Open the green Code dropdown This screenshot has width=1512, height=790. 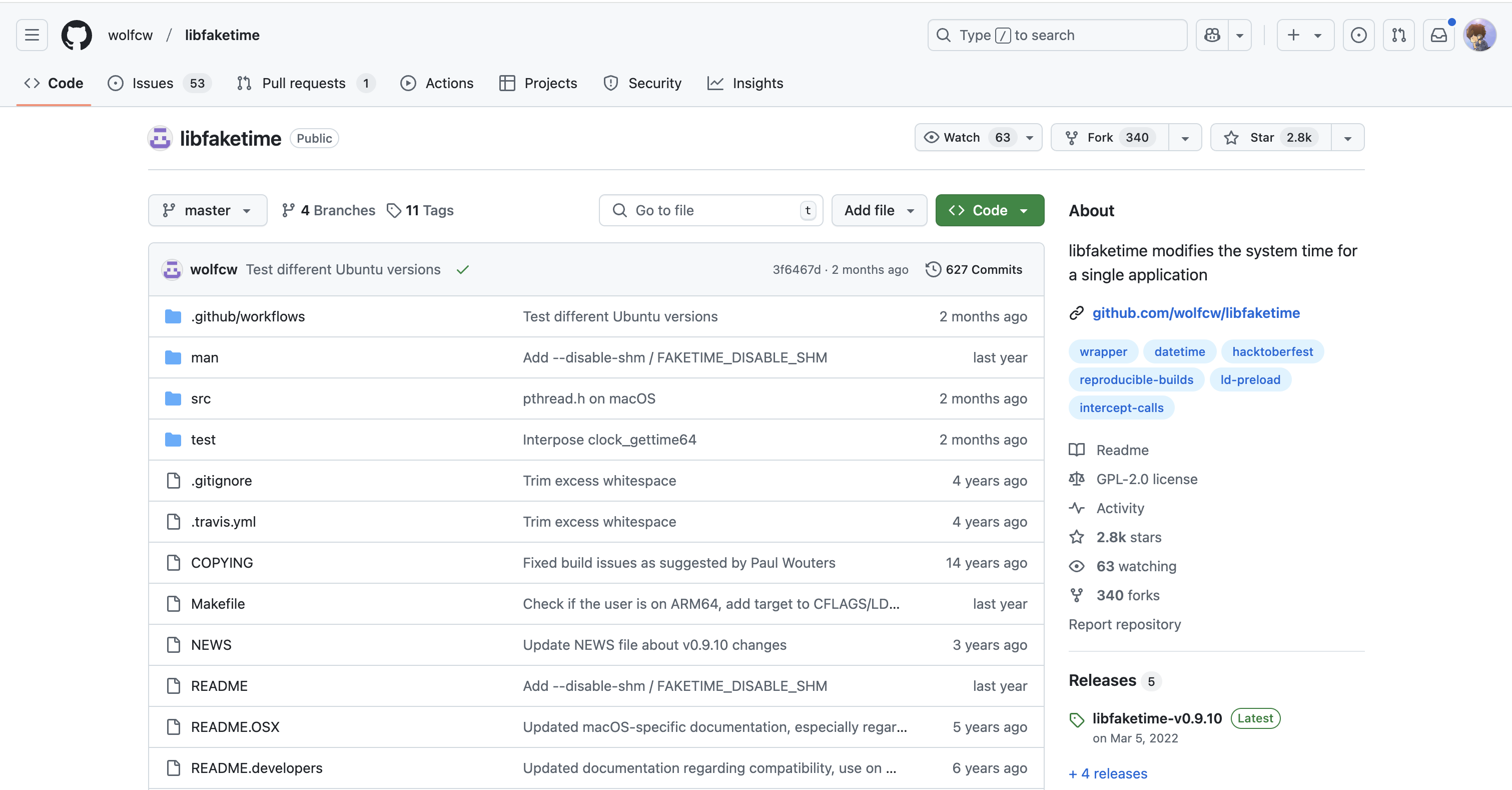tap(989, 210)
